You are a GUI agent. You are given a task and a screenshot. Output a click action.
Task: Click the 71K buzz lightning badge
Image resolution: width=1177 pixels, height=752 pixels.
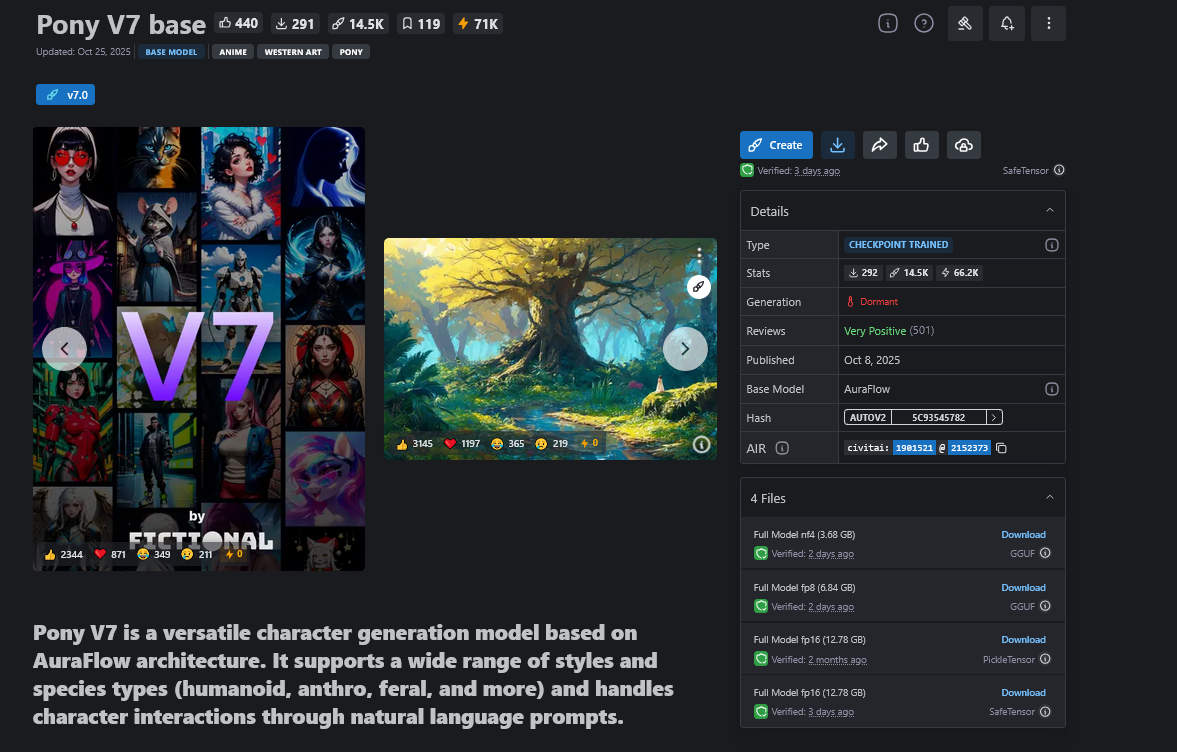click(x=477, y=23)
